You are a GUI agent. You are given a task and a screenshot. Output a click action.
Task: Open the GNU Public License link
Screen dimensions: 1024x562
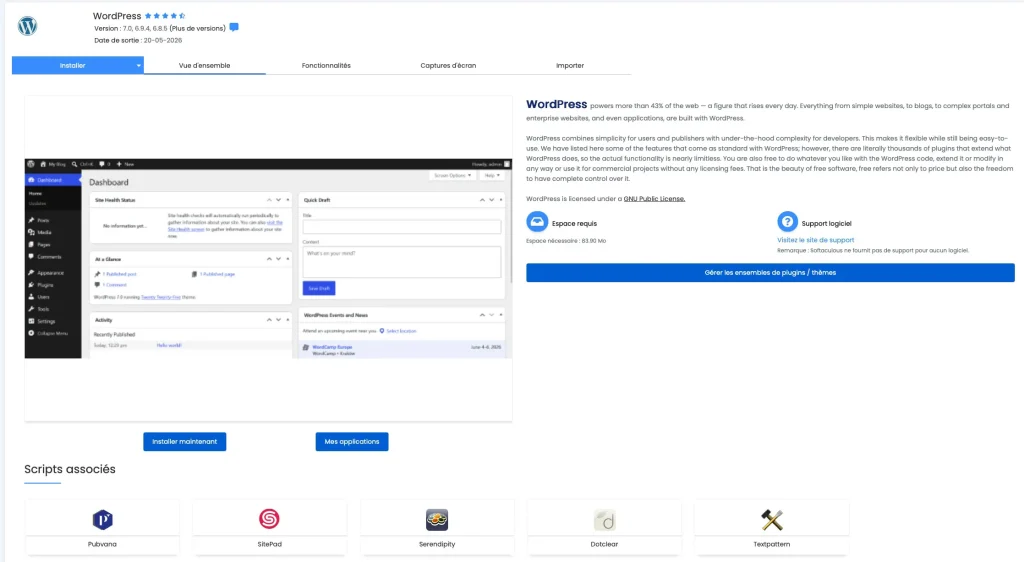tap(654, 198)
